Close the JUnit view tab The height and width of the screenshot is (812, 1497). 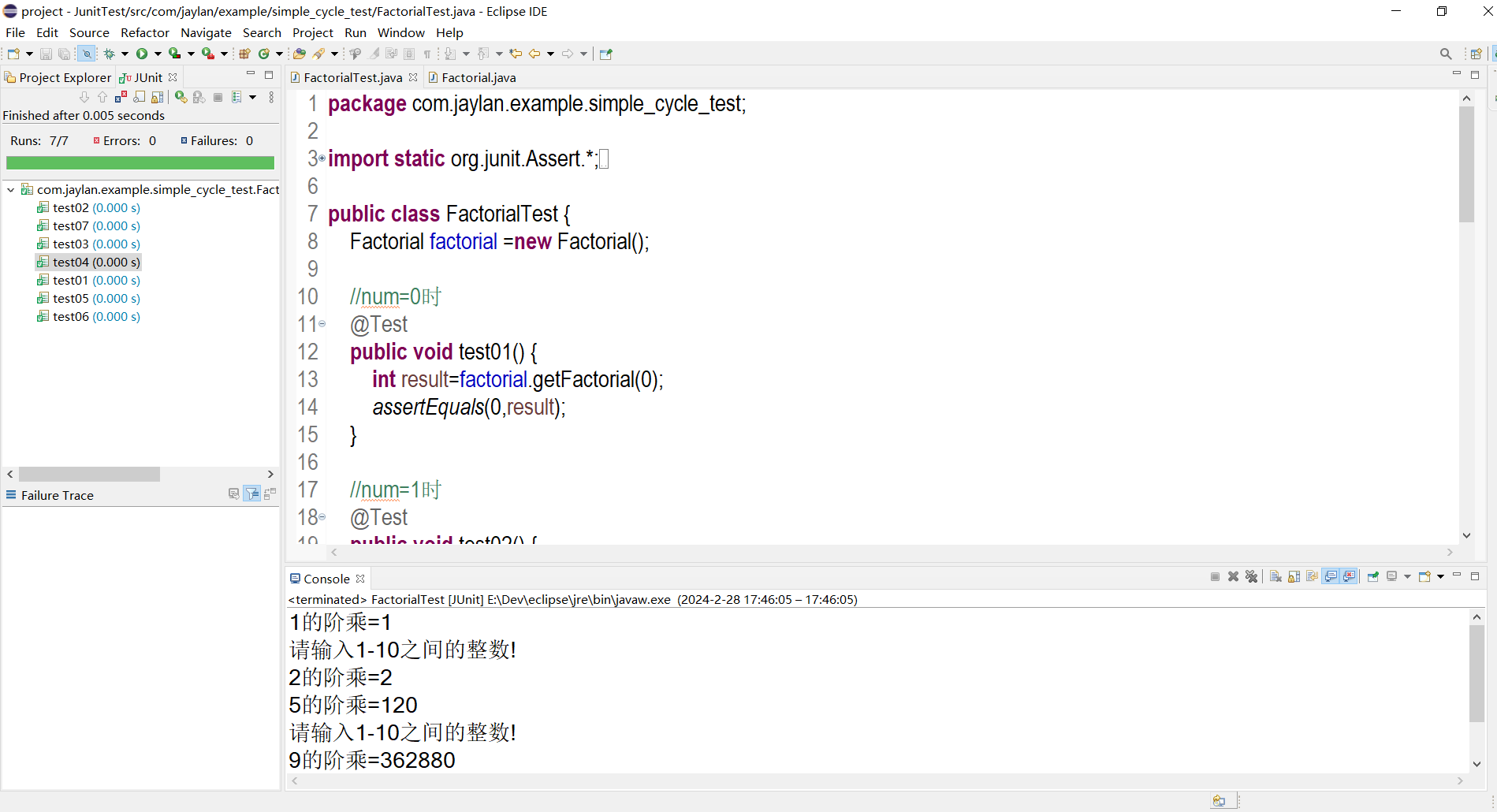pyautogui.click(x=173, y=77)
